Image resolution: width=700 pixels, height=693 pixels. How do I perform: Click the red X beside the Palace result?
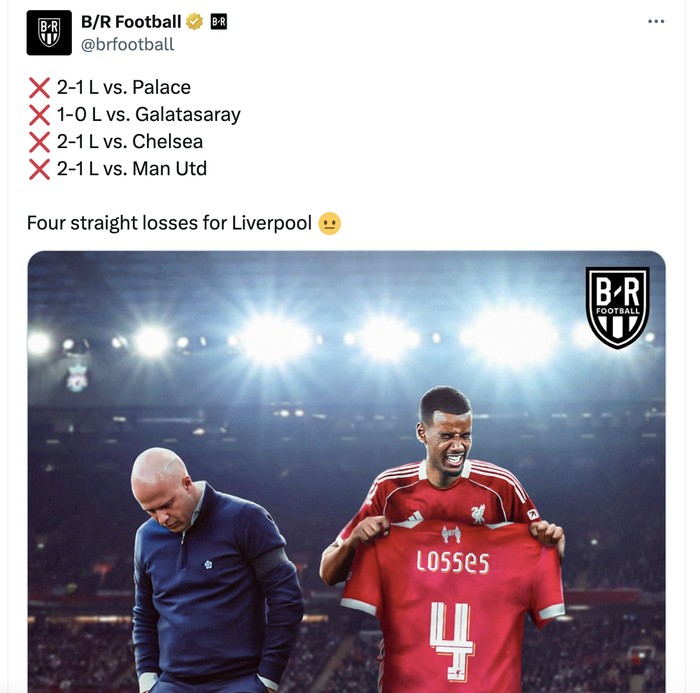39,88
